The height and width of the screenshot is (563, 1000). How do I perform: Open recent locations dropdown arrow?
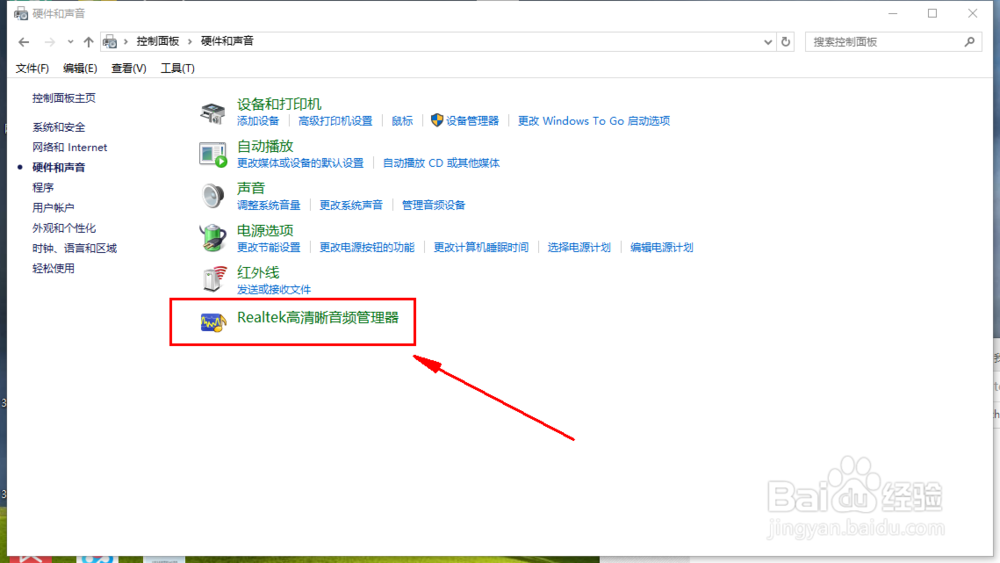[70, 42]
